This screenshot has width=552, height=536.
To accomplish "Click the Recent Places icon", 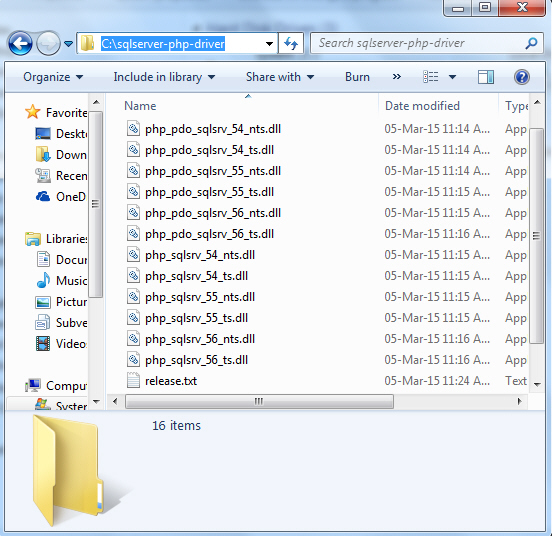I will pos(43,175).
